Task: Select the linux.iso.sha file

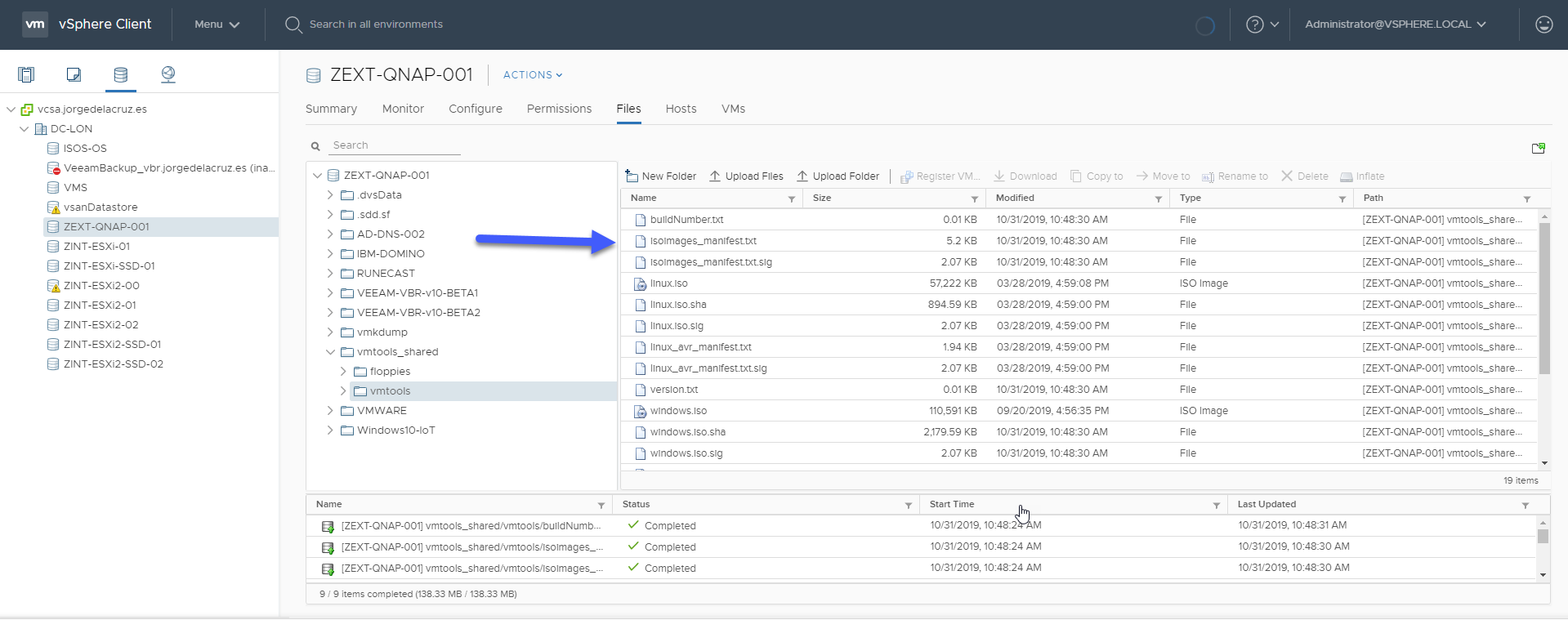Action: tap(678, 305)
